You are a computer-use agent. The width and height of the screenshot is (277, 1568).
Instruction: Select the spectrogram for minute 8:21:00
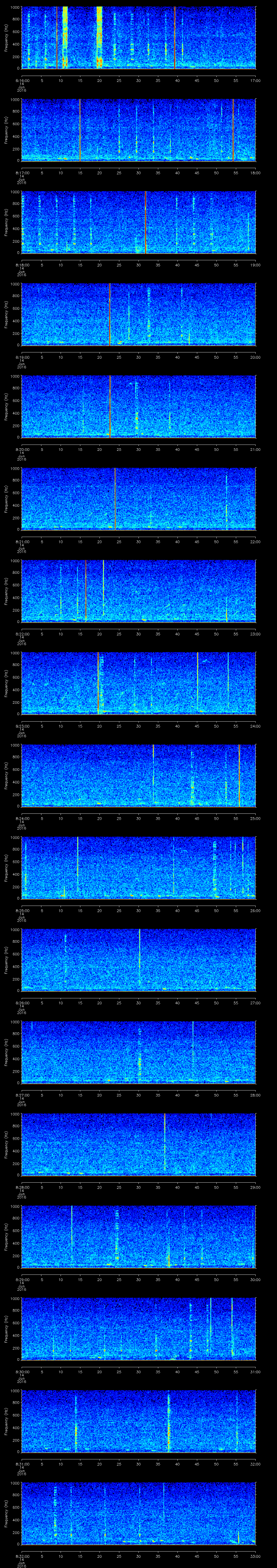tap(139, 499)
